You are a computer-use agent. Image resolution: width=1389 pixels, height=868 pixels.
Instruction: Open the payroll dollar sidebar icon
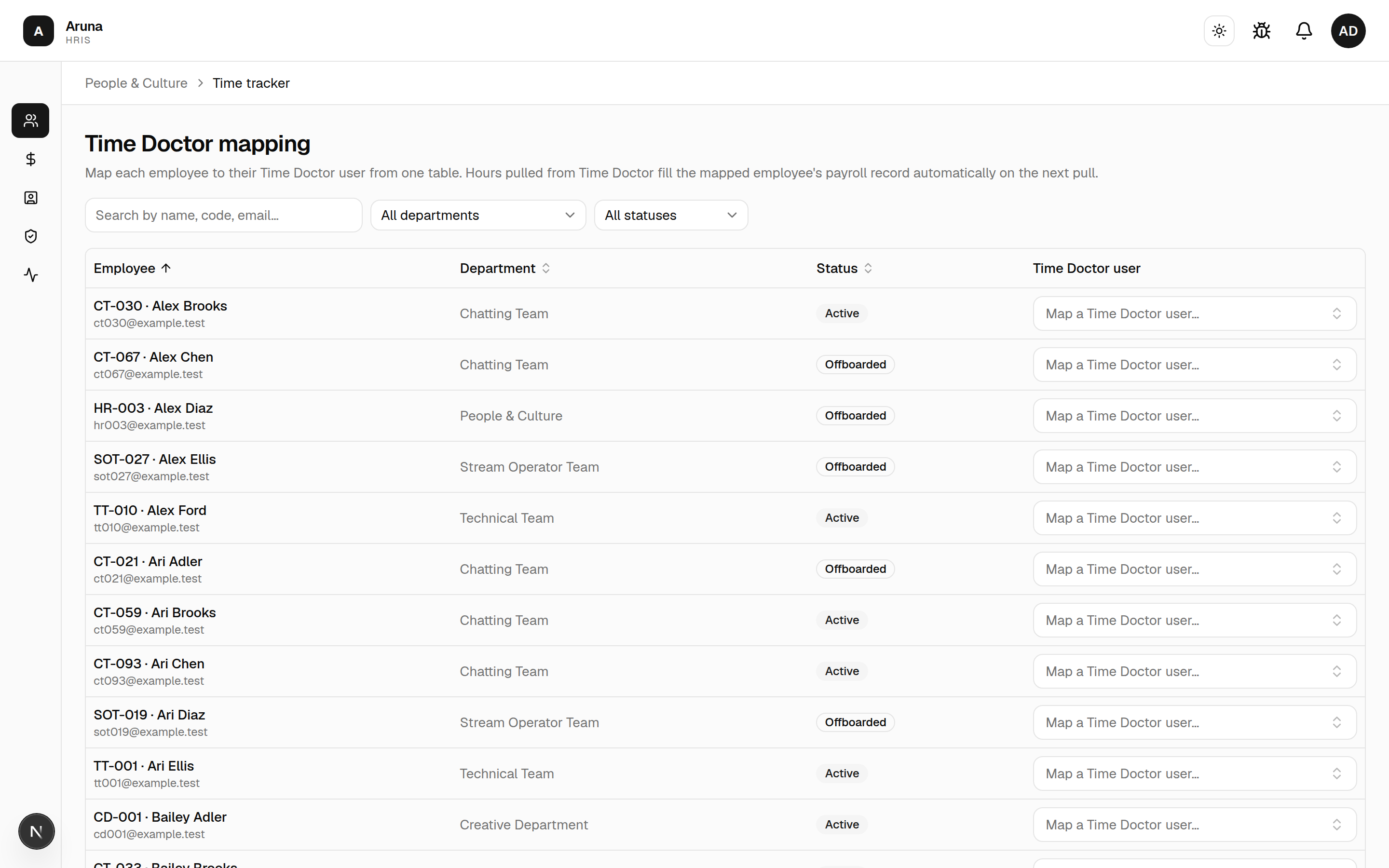(x=30, y=159)
